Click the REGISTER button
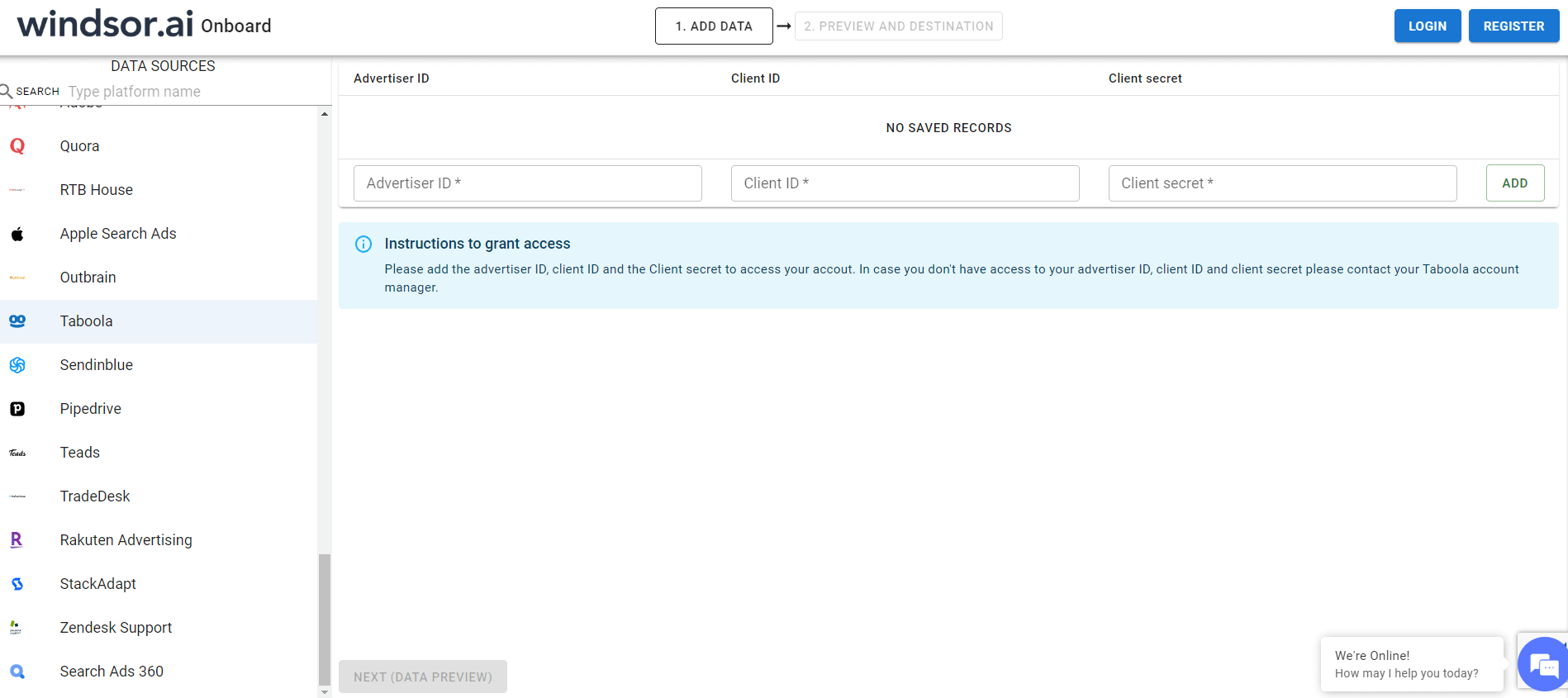Screen dimensions: 1568x698 [x=1513, y=26]
